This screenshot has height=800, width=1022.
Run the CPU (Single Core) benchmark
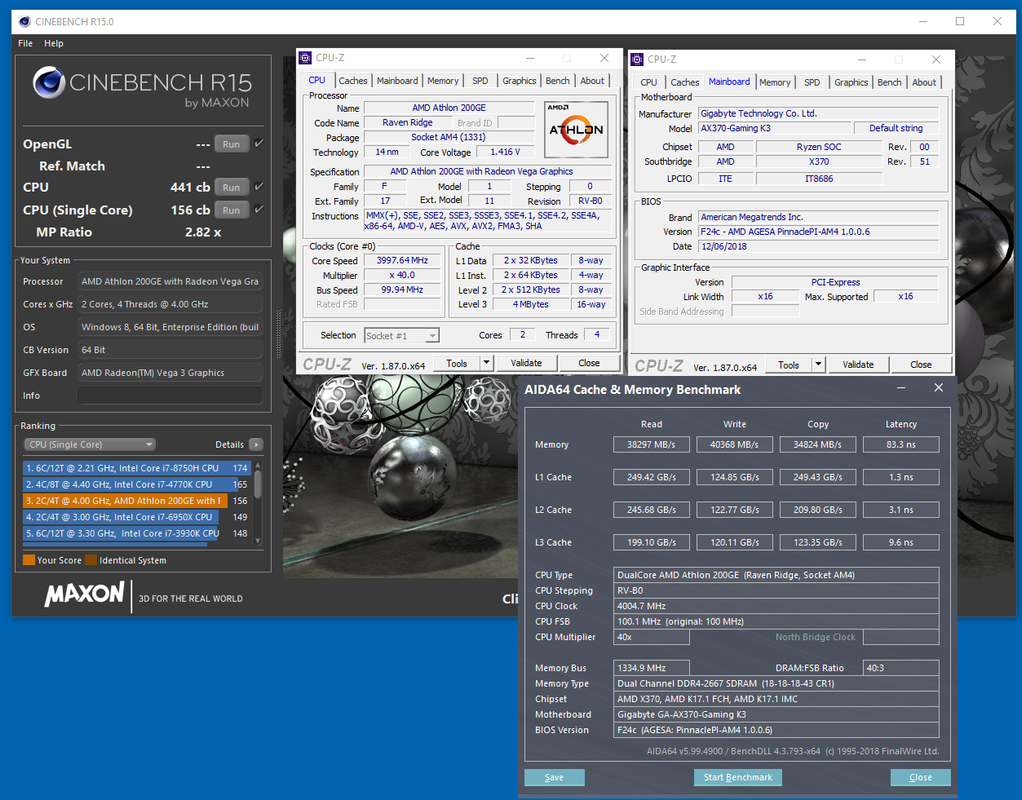231,210
